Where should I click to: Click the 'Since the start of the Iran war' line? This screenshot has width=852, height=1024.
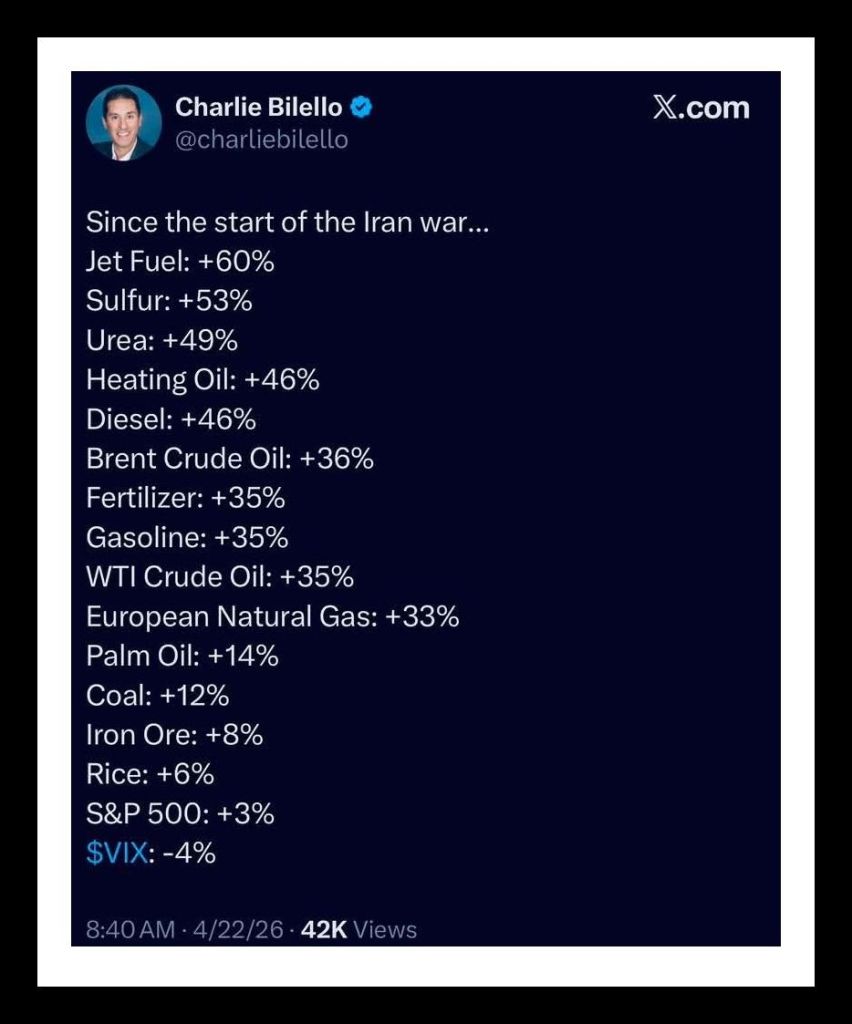[x=287, y=222]
